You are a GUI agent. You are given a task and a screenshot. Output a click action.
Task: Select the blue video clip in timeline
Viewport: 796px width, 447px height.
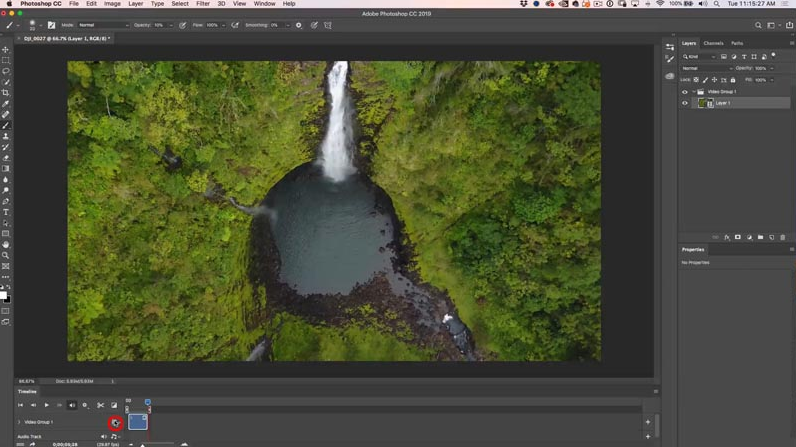pos(138,422)
